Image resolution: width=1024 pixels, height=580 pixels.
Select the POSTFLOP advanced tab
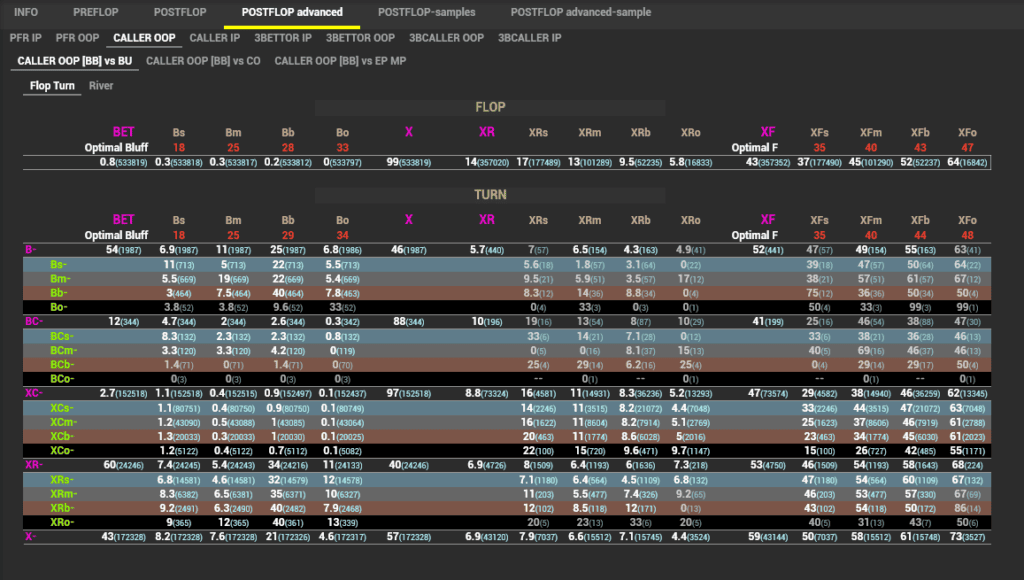[x=292, y=12]
